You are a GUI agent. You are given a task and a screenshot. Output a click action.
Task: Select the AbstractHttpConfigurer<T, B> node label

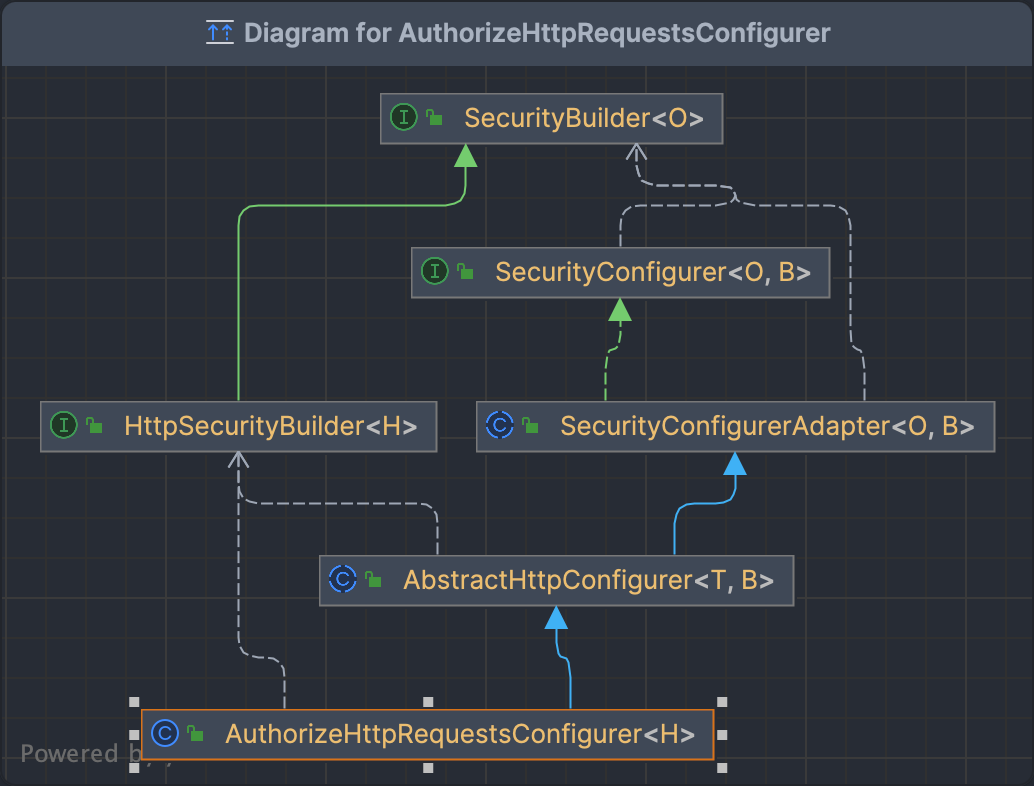pyautogui.click(x=588, y=579)
